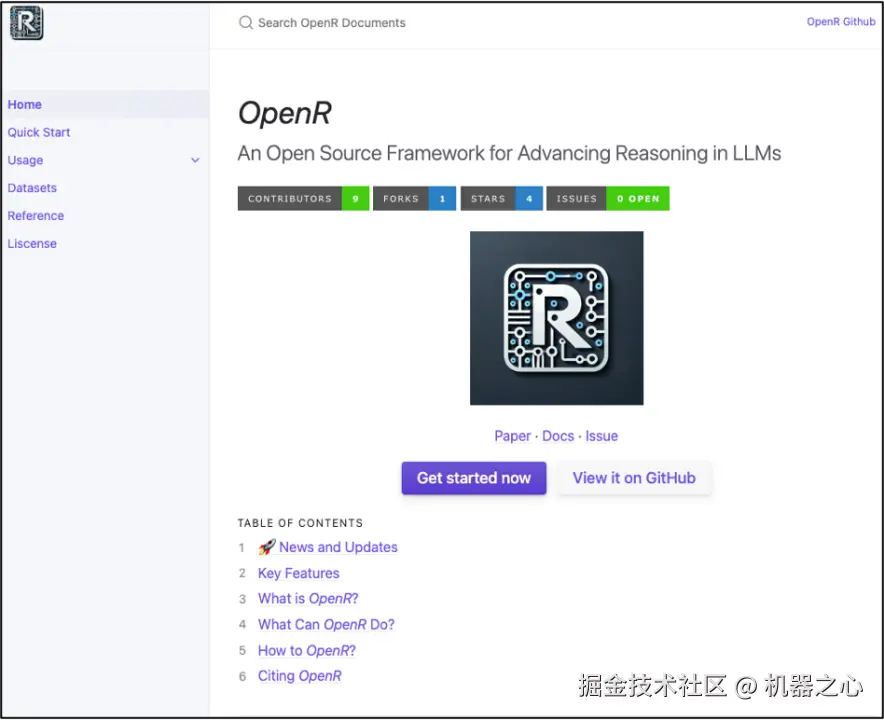The height and width of the screenshot is (720, 884).
Task: Click the Issues 0 open badge
Action: point(608,198)
